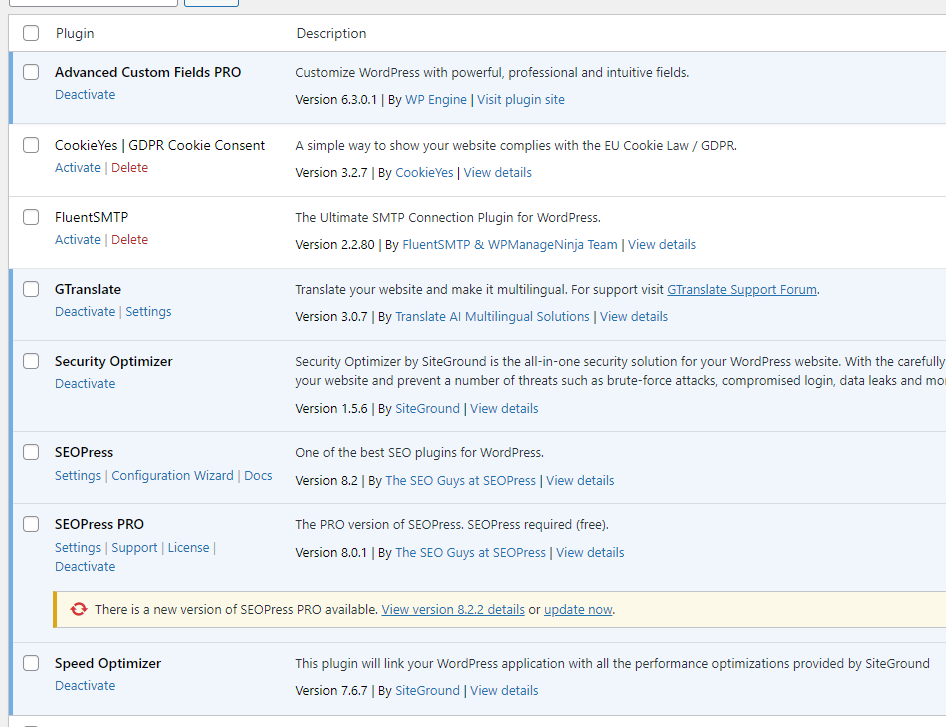The image size is (946, 727).
Task: Open the GTranslate Support Forum link
Action: [x=742, y=290]
